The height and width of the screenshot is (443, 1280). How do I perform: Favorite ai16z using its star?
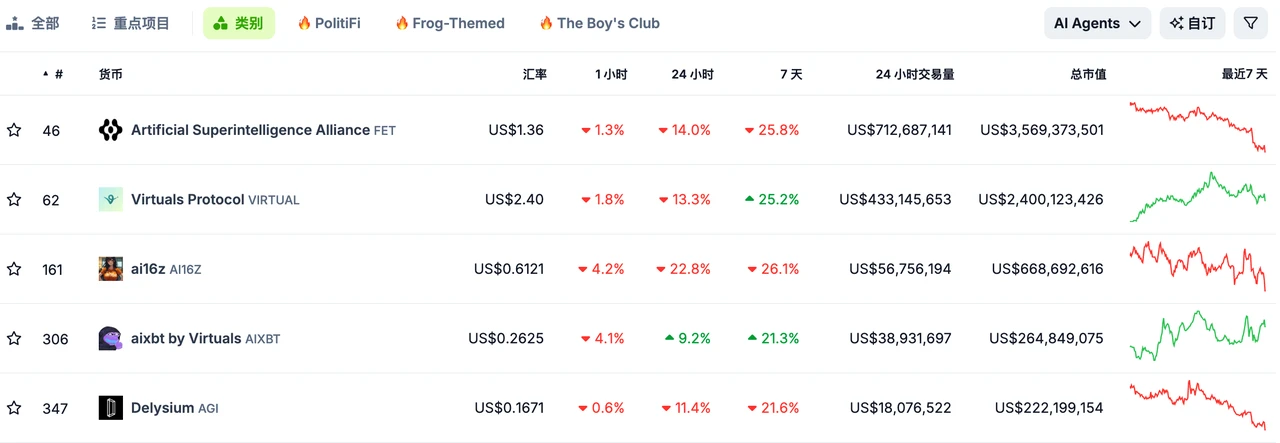coord(14,269)
